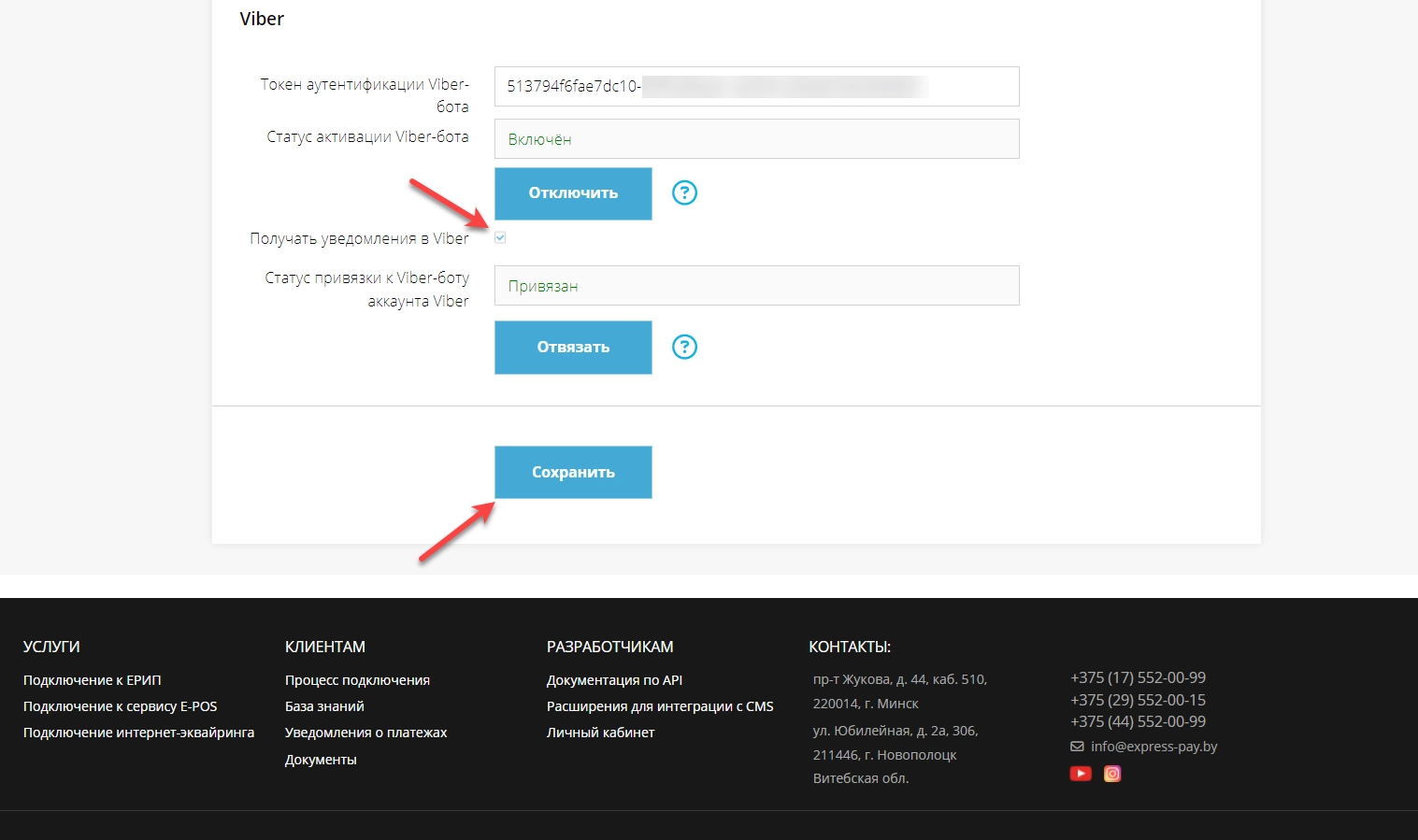Click activation status field showing Включён
Viewport: 1418px width, 840px height.
pos(756,138)
